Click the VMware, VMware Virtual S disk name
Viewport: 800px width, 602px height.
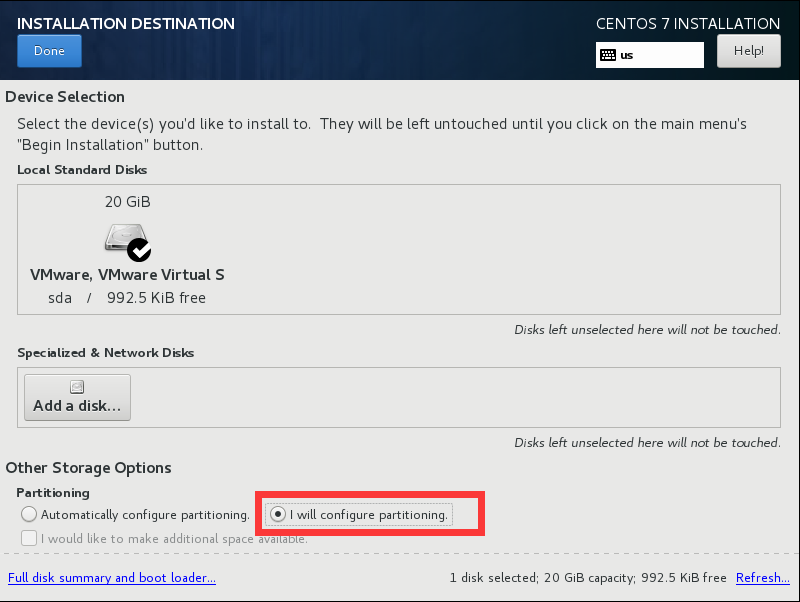127,275
